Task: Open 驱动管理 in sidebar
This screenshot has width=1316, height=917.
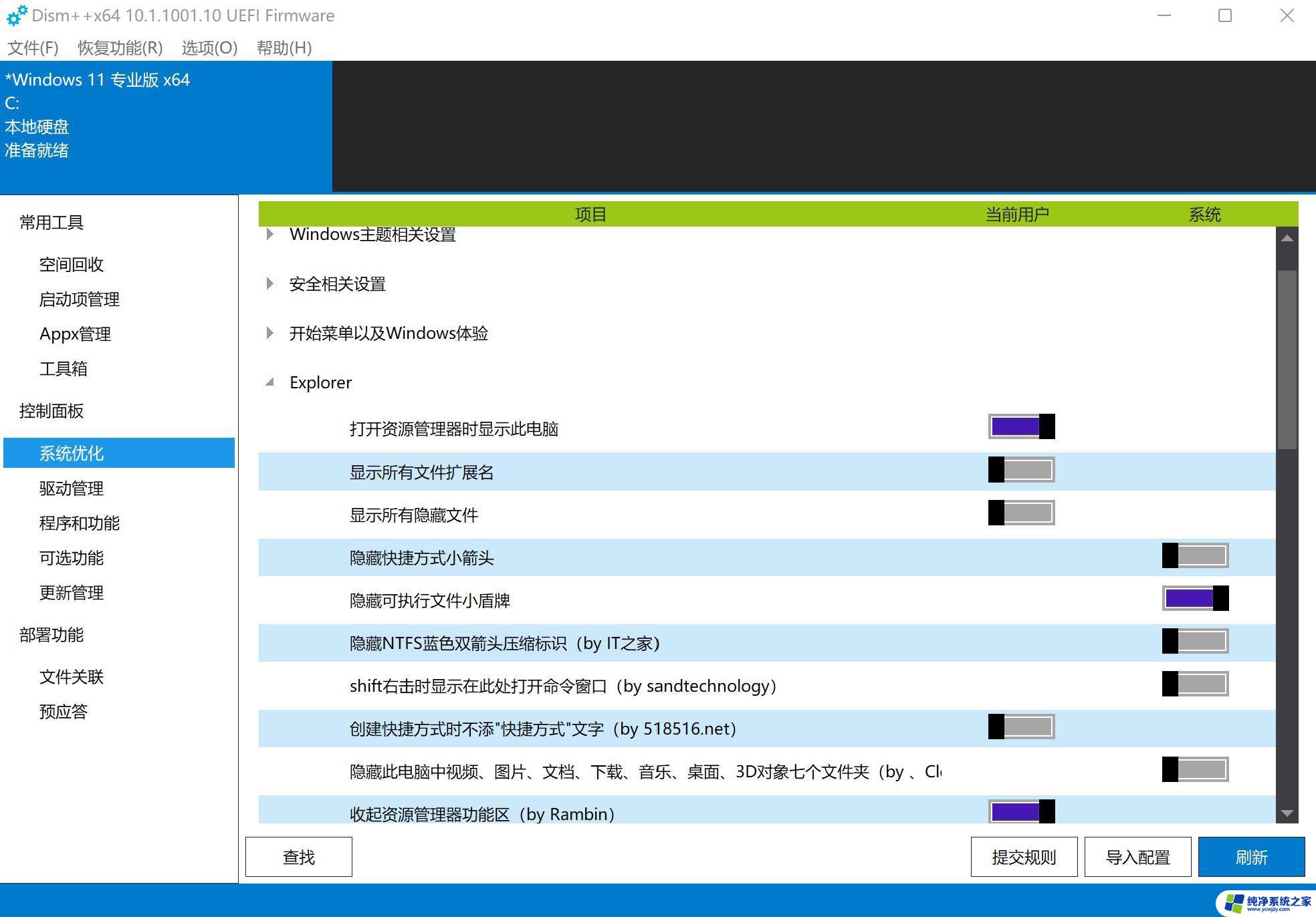Action: (x=72, y=489)
